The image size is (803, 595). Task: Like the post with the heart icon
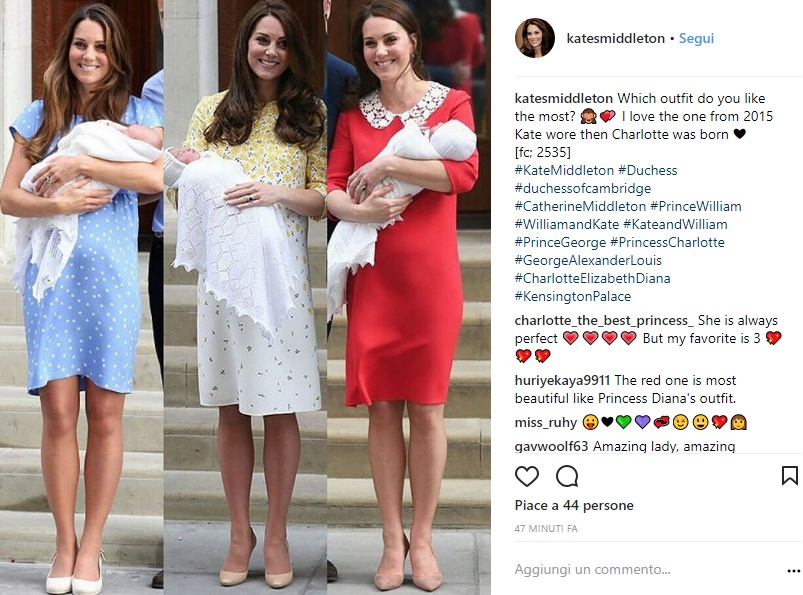click(x=526, y=477)
